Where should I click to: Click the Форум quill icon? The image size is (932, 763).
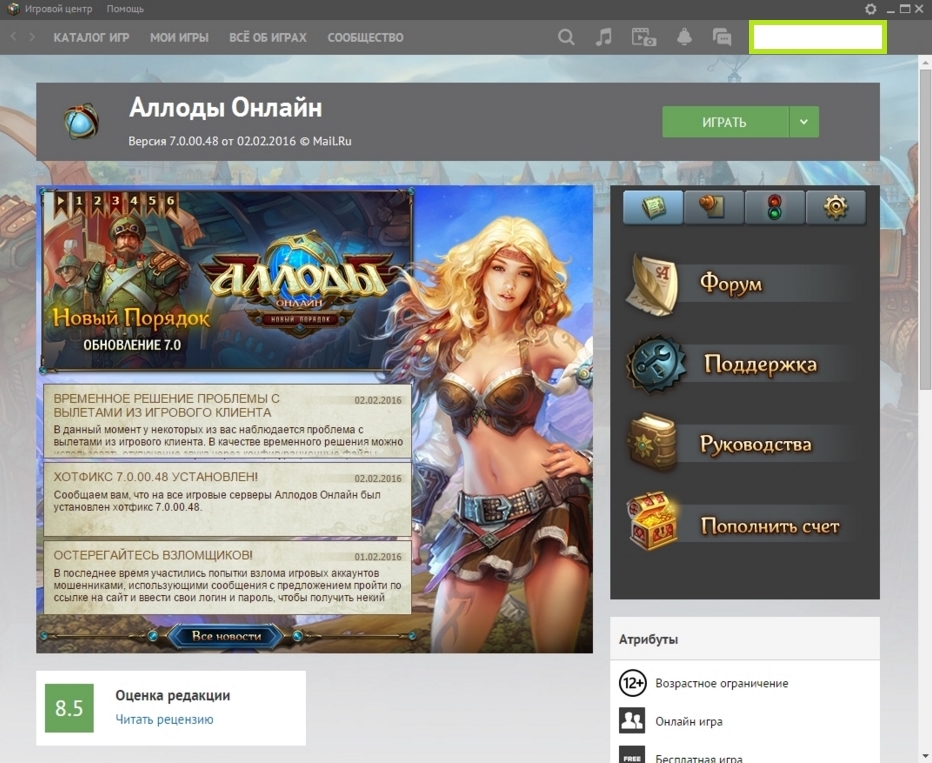pyautogui.click(x=652, y=284)
